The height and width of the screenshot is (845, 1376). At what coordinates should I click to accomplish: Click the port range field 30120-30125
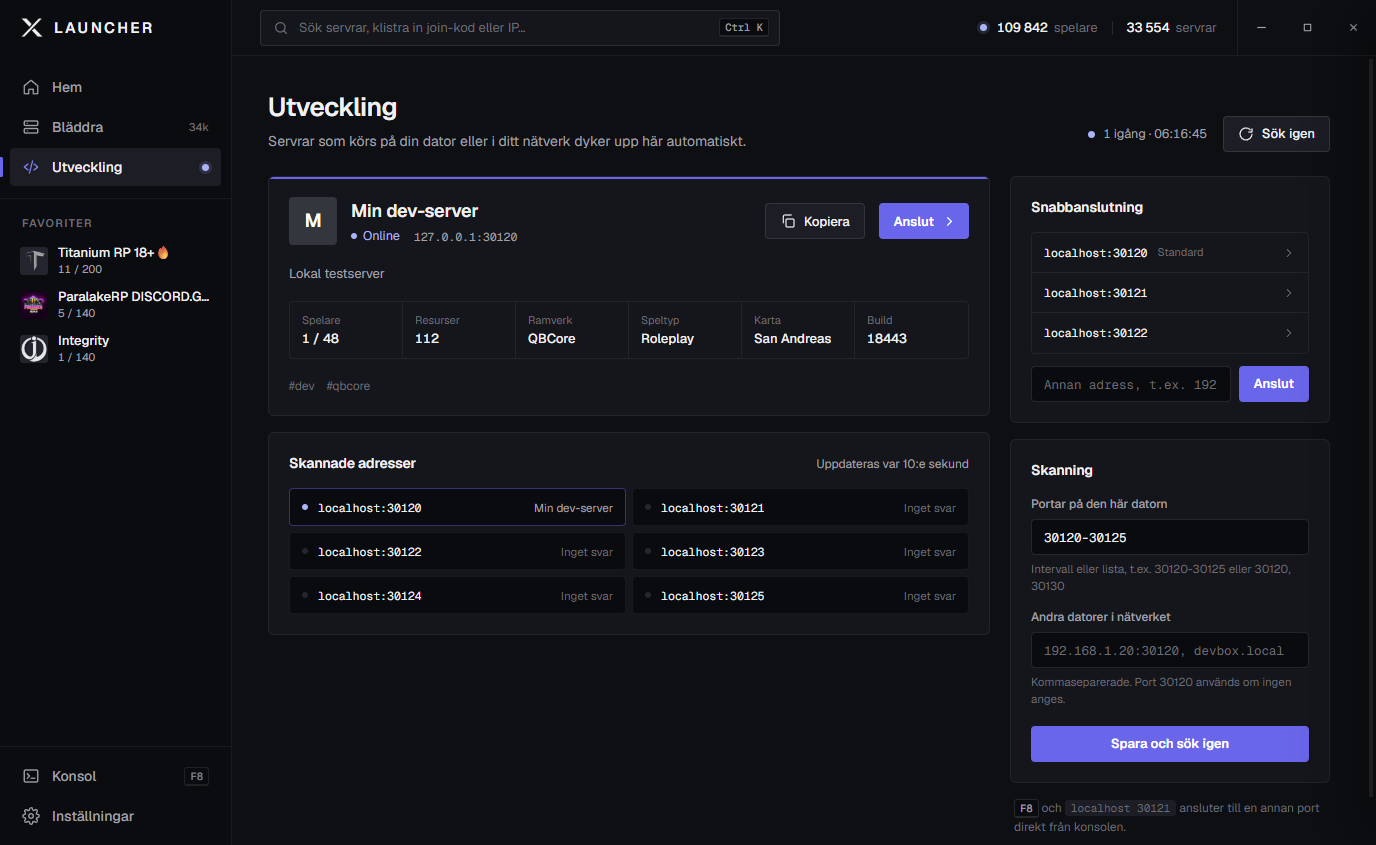click(1170, 537)
